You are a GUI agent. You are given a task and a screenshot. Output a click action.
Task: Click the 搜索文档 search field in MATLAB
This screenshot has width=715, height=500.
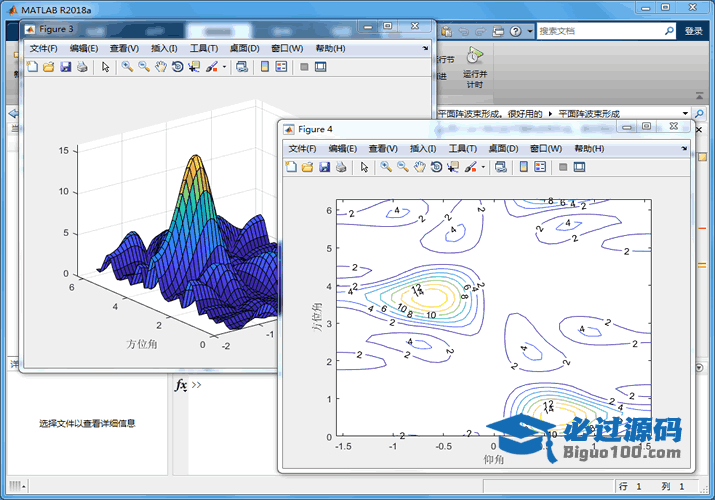point(600,31)
